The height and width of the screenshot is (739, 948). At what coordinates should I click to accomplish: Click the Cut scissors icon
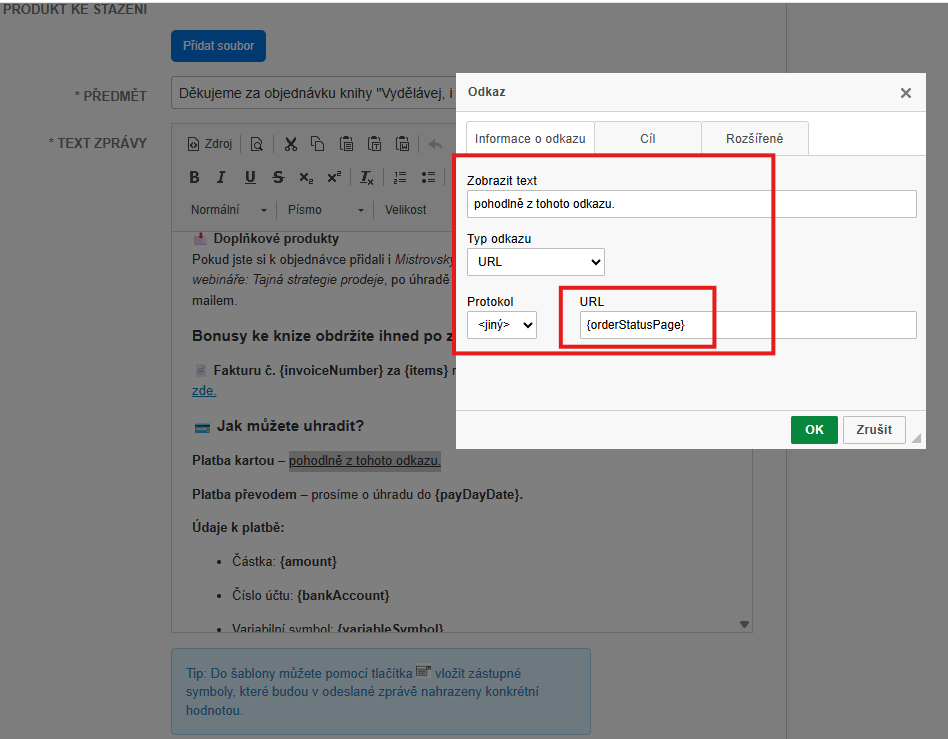[x=291, y=144]
